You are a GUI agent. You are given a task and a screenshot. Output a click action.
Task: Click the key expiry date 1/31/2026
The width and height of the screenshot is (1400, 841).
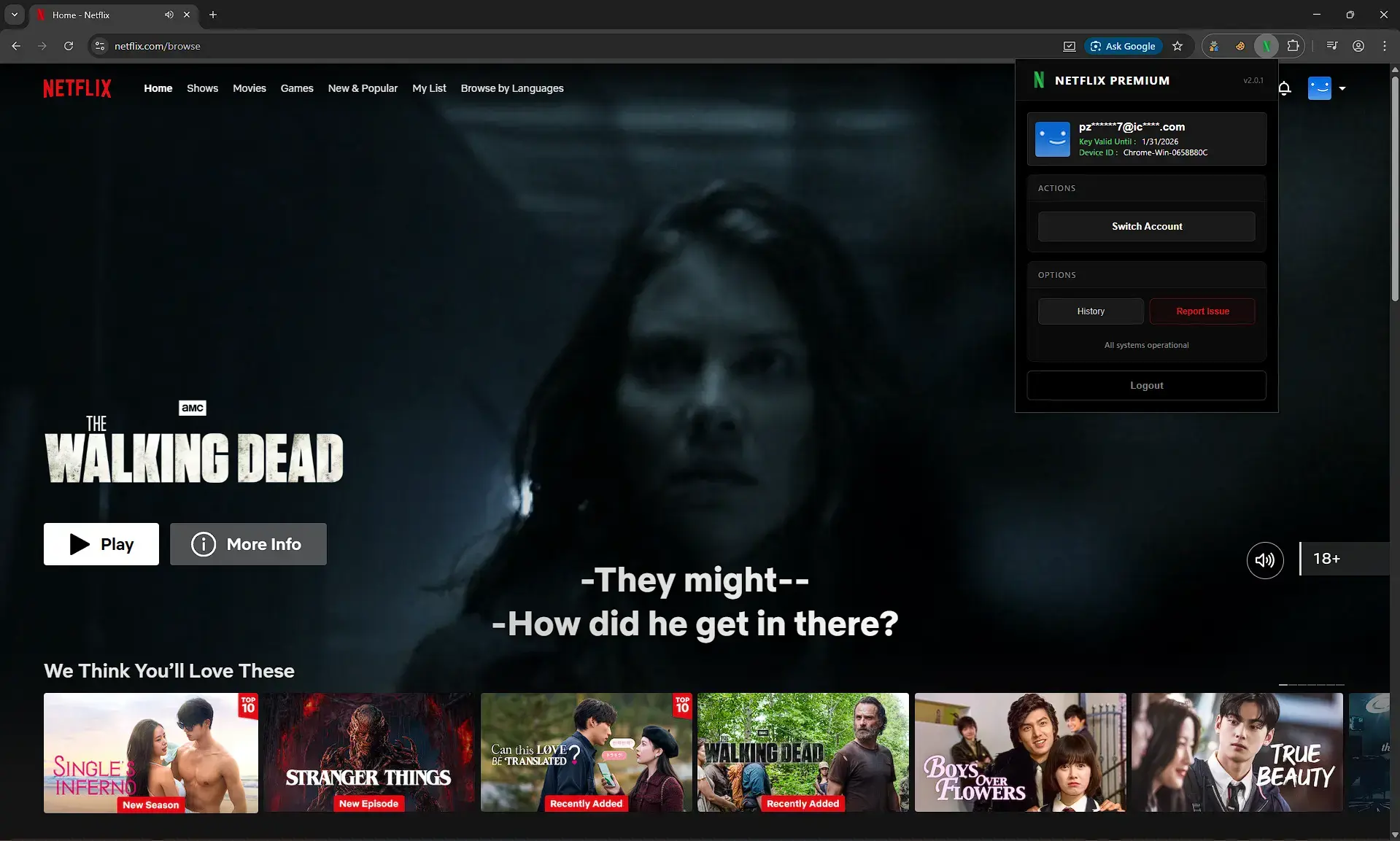(x=1160, y=142)
